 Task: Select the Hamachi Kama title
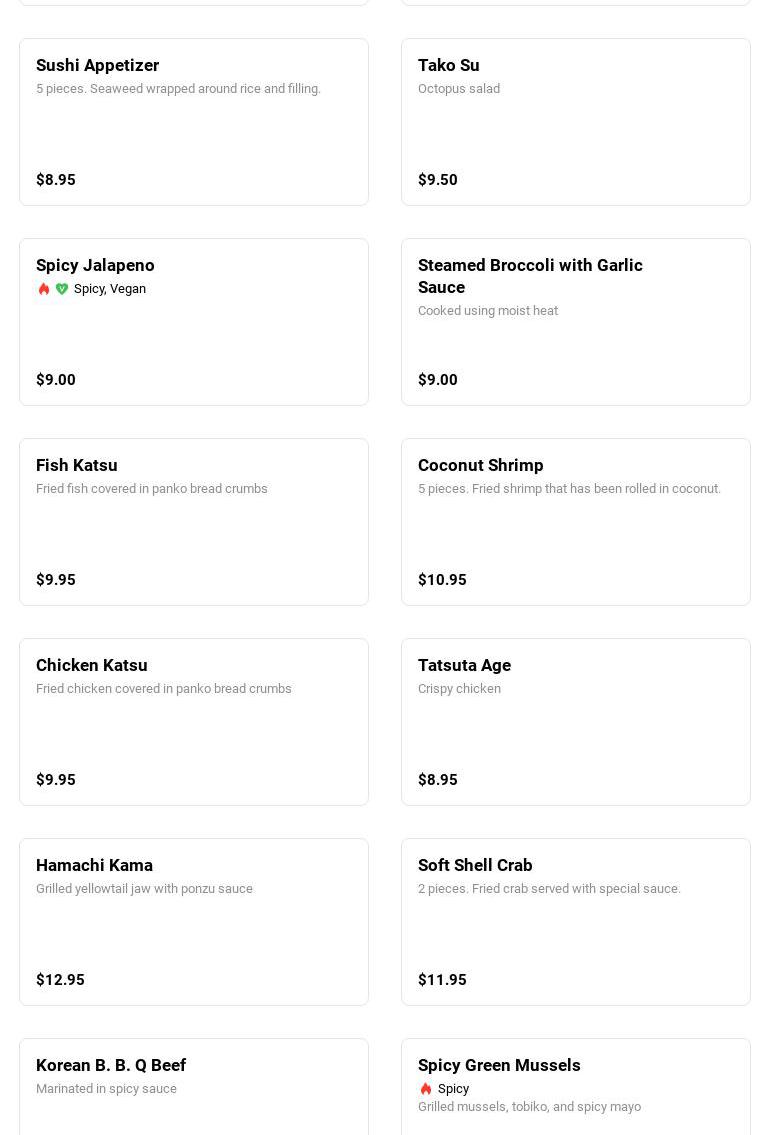pyautogui.click(x=94, y=865)
